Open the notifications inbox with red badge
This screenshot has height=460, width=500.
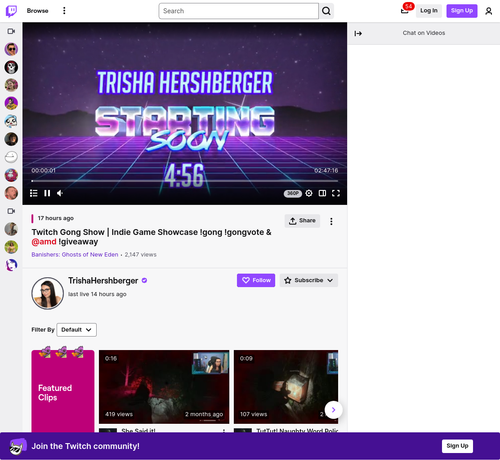click(405, 10)
